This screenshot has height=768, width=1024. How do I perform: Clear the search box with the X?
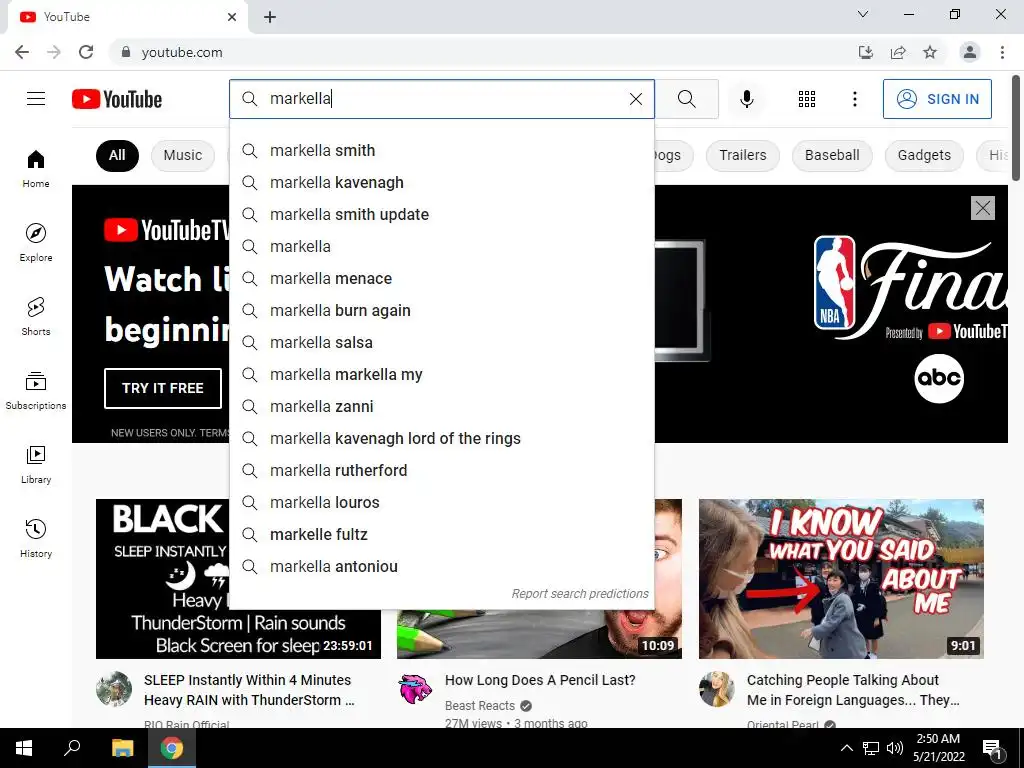point(635,99)
